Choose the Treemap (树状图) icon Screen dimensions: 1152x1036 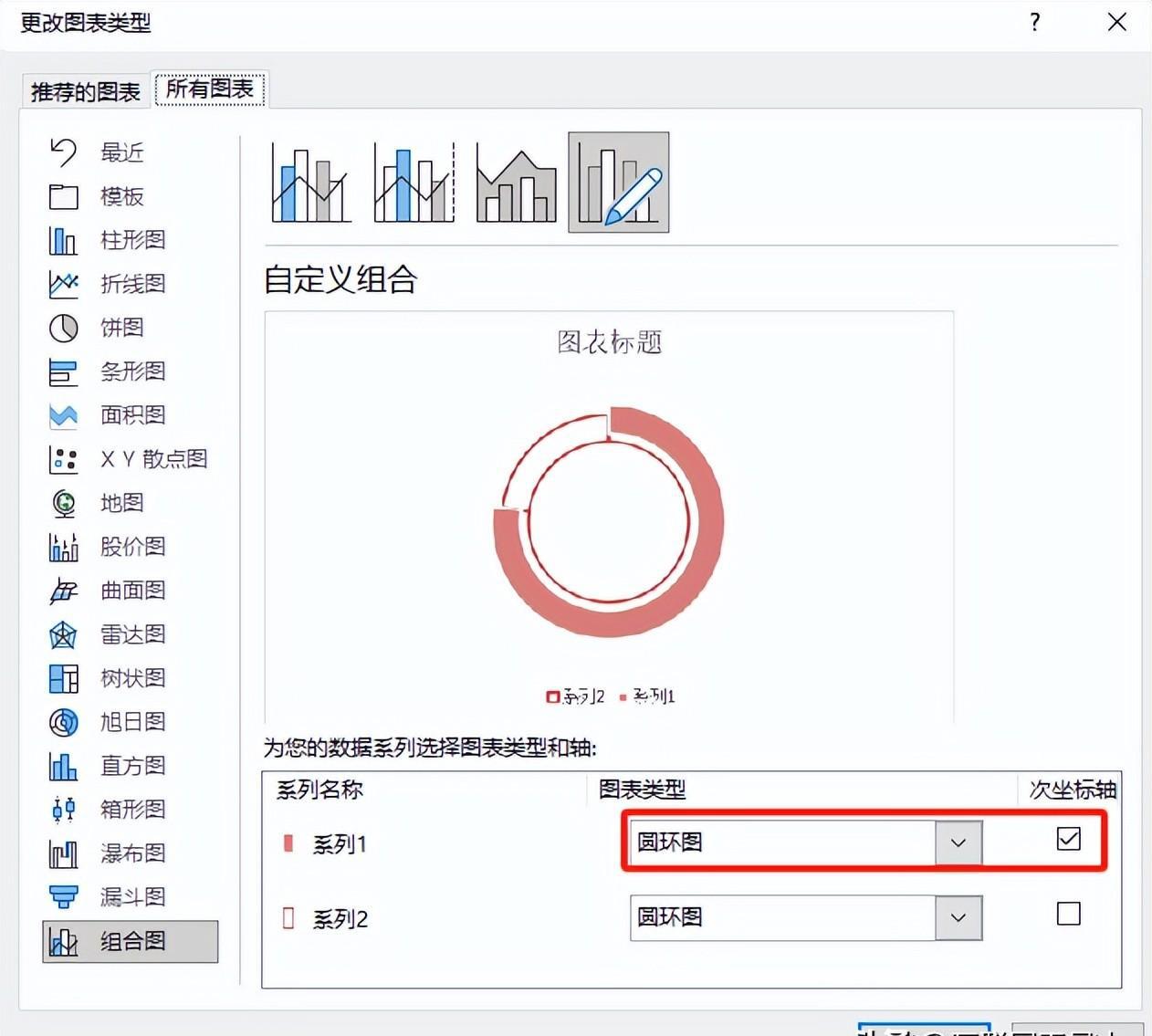(x=63, y=678)
